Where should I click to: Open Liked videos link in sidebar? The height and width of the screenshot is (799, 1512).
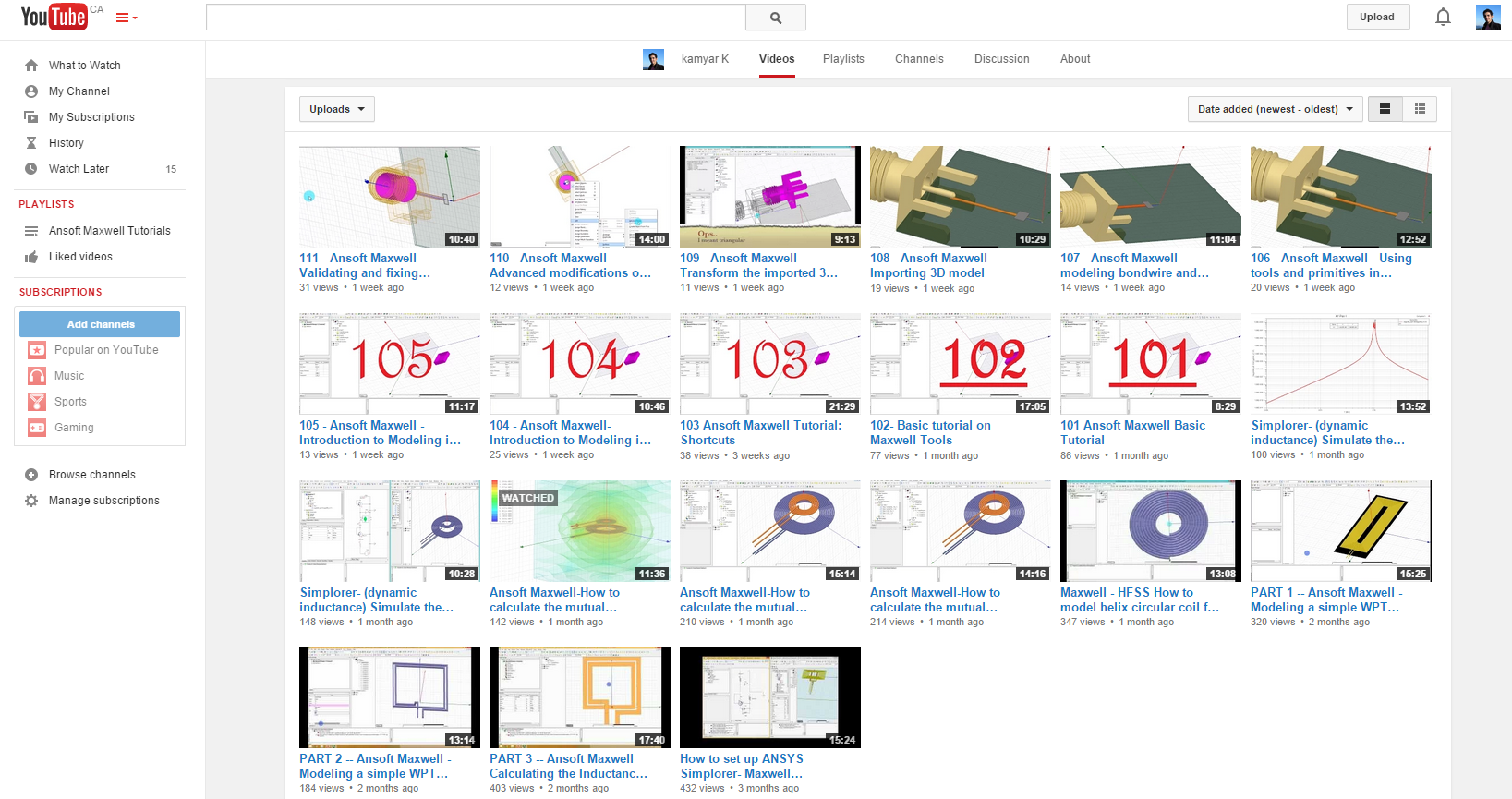point(80,257)
